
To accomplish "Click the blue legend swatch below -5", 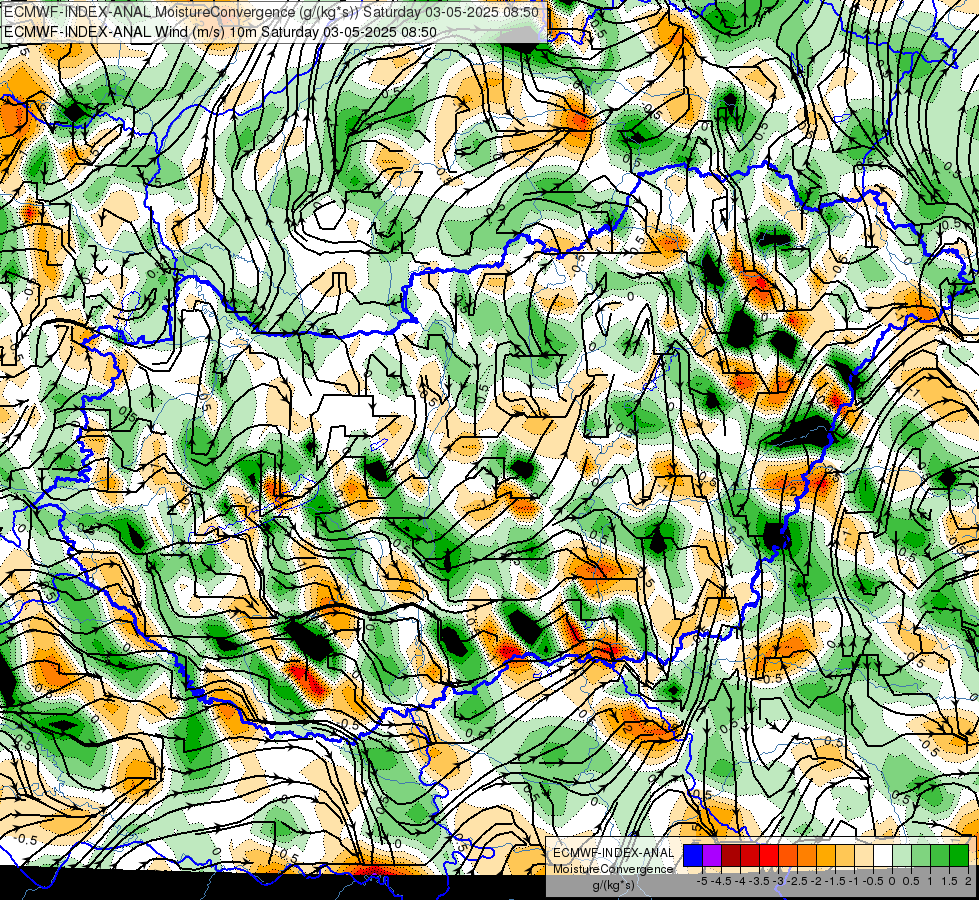I will pos(693,855).
